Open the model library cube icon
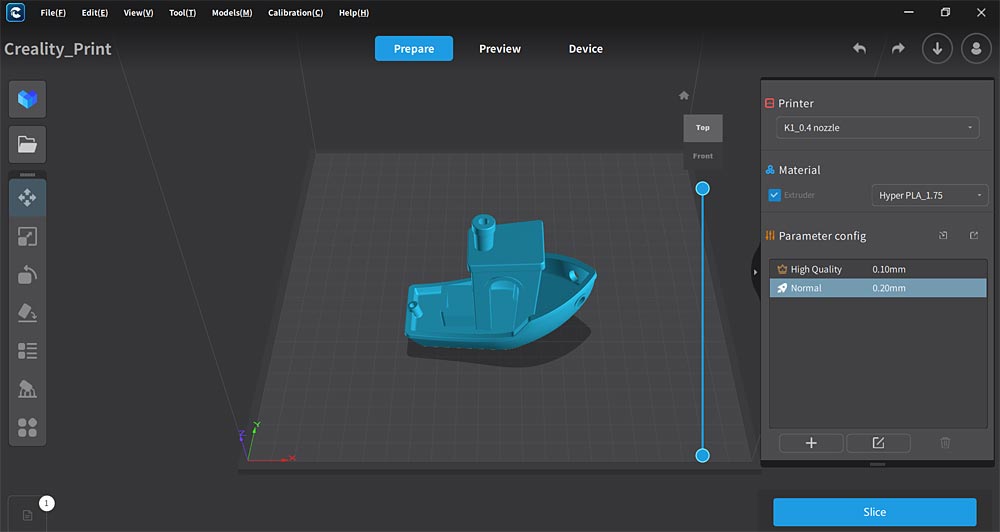Viewport: 1000px width, 532px height. (x=27, y=99)
